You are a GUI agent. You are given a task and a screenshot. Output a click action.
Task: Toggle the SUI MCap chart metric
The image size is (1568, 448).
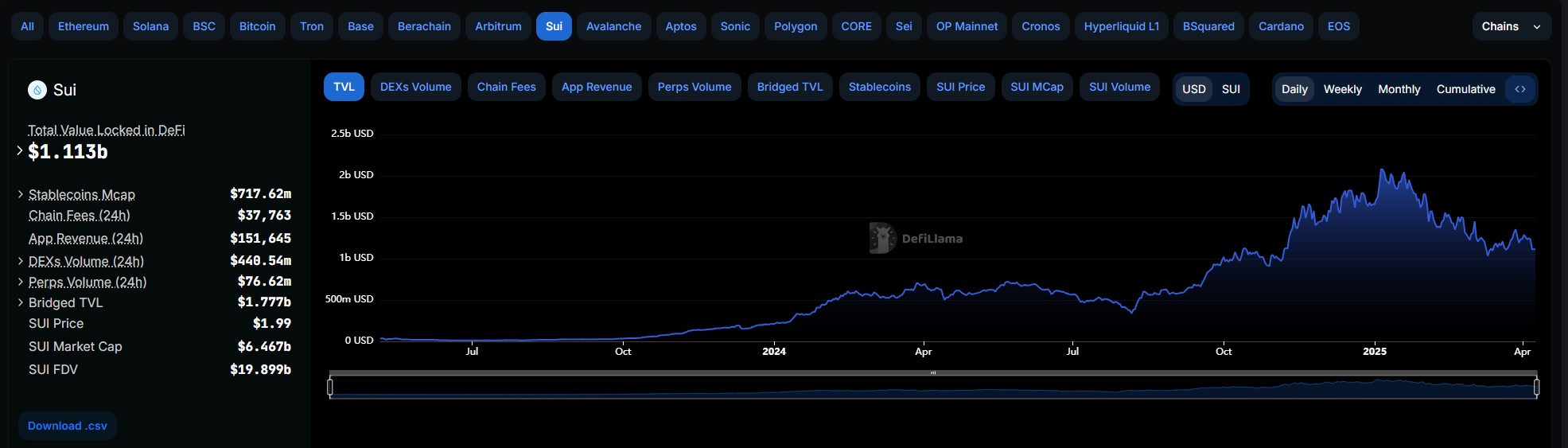tap(1037, 87)
